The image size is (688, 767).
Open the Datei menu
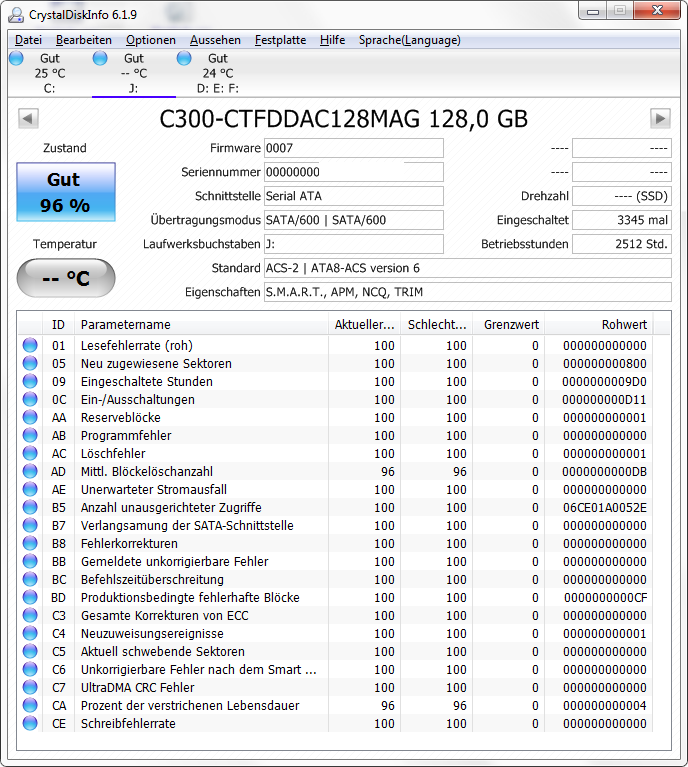point(28,40)
